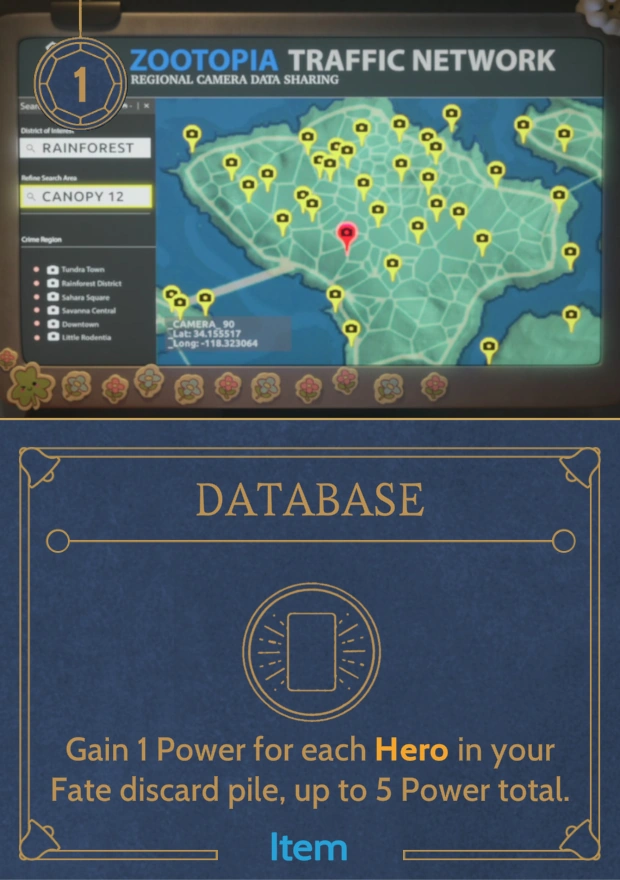620x880 pixels.
Task: Select the camera icon beside Savanna Central
Action: click(x=53, y=310)
